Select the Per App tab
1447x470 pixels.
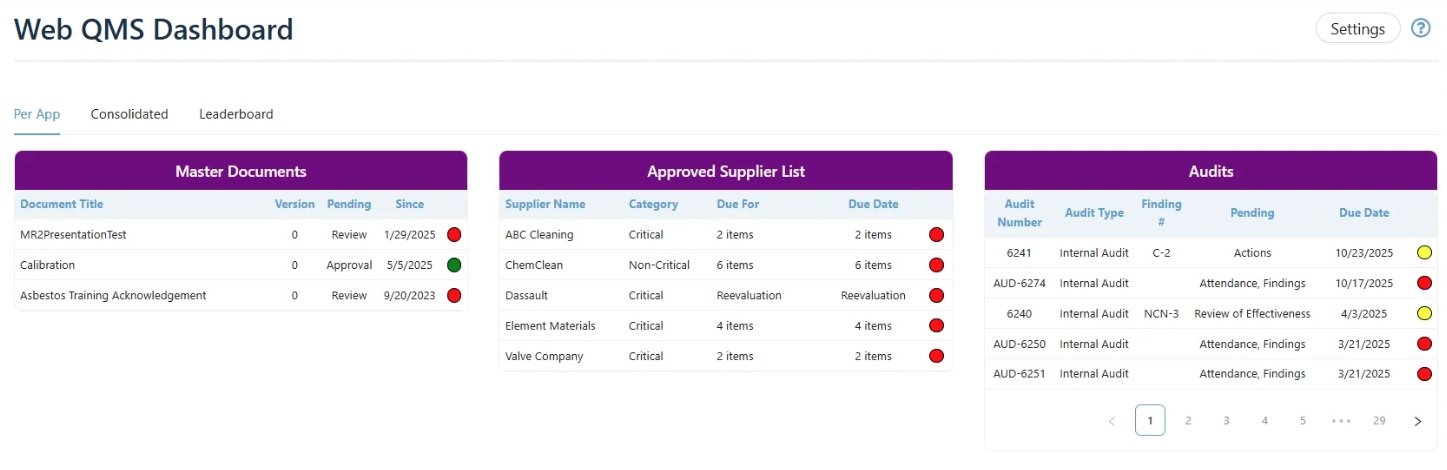[x=37, y=114]
